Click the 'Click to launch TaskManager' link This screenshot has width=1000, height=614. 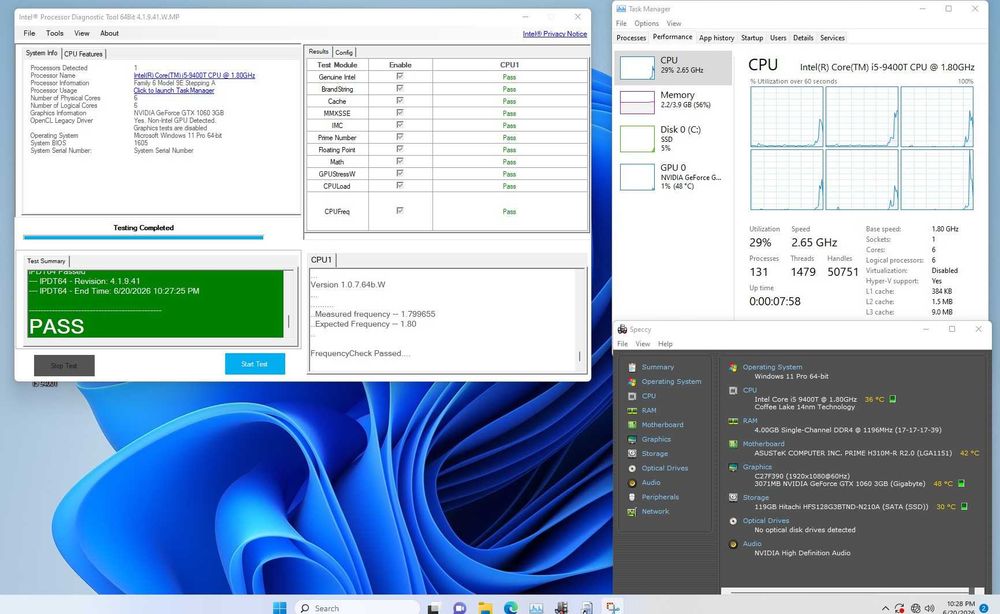click(x=173, y=91)
